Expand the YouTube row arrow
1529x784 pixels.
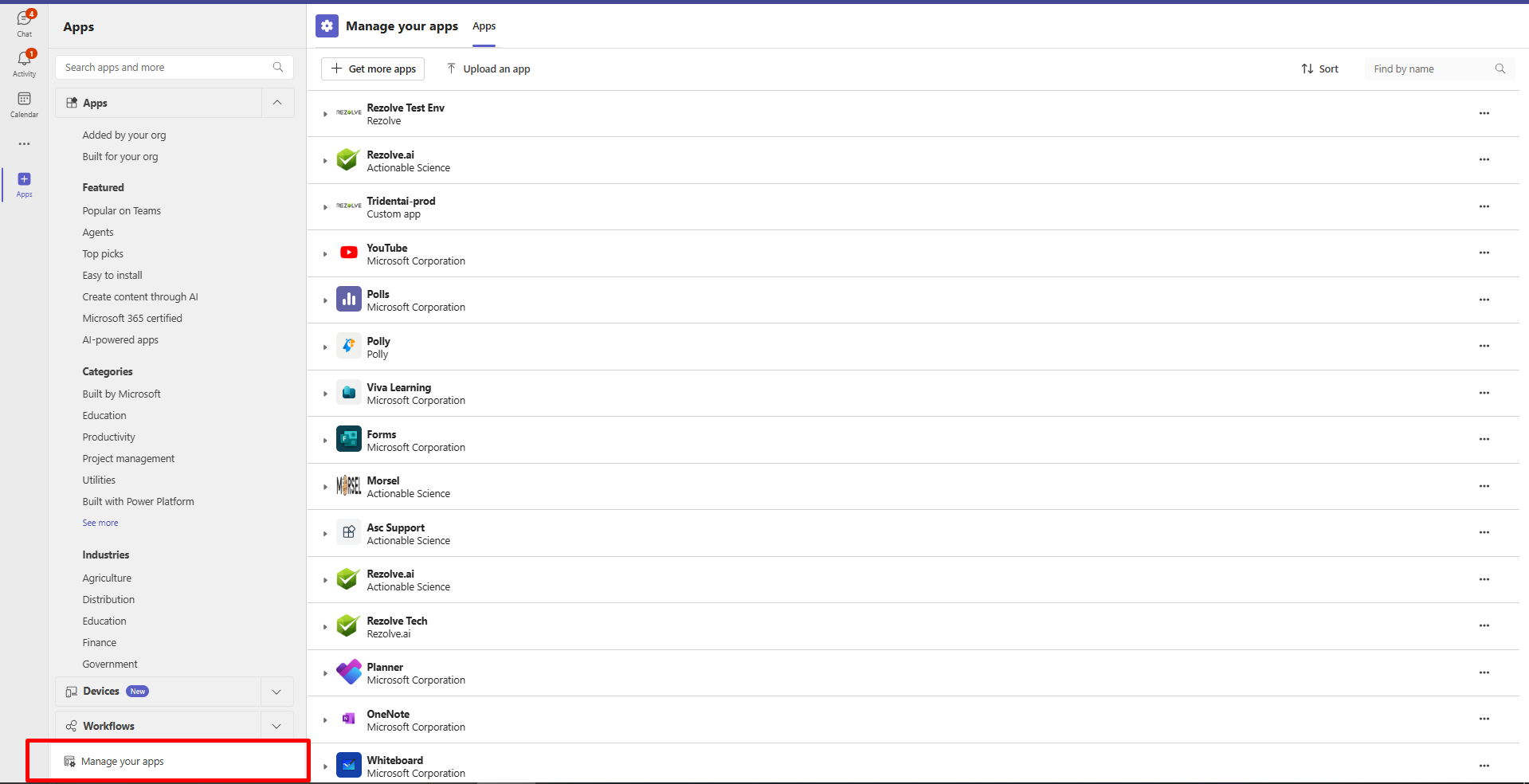[x=325, y=254]
